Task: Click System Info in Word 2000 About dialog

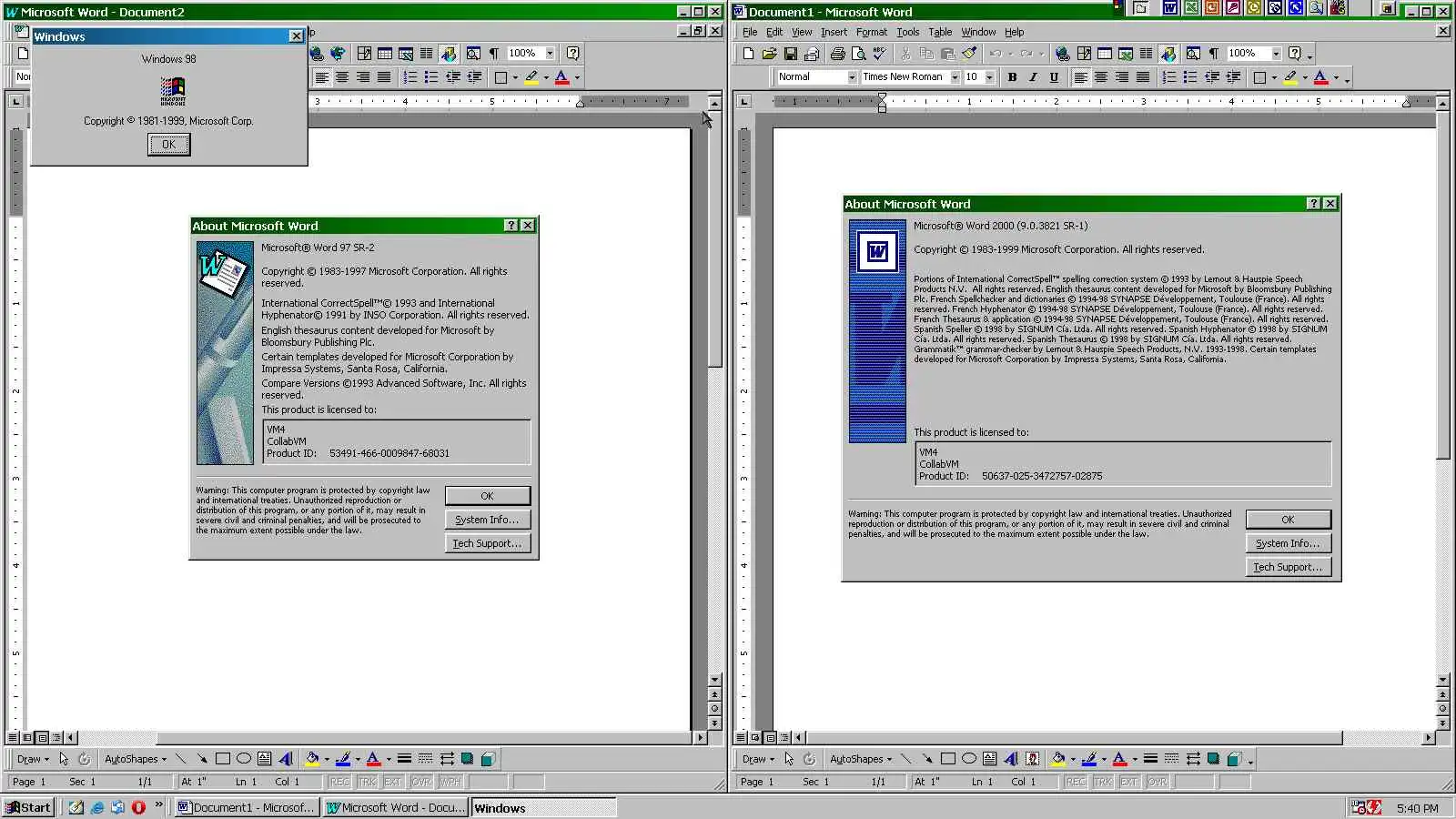Action: (x=1288, y=543)
